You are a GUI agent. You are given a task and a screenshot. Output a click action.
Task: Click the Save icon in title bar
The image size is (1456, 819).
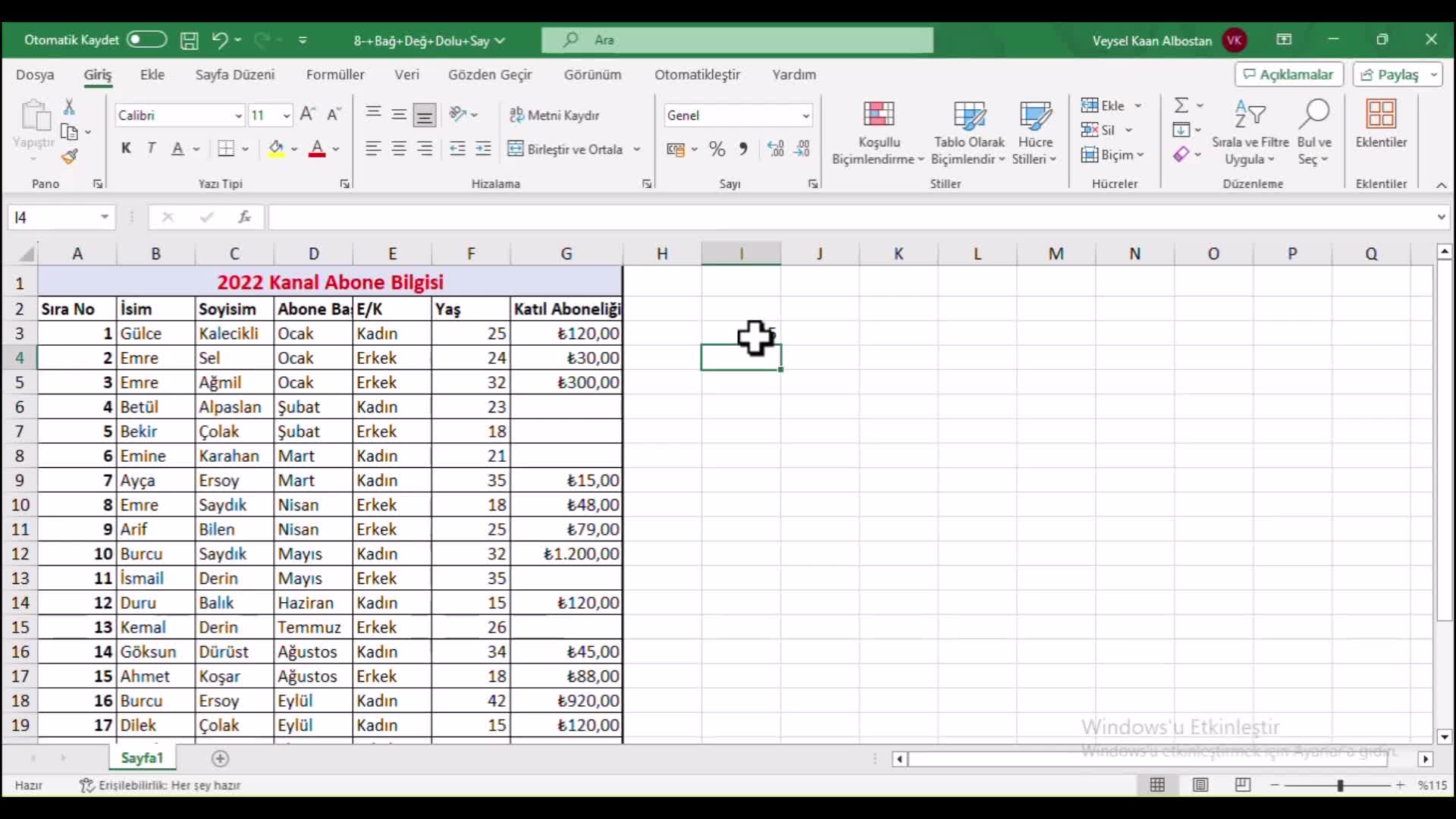189,40
